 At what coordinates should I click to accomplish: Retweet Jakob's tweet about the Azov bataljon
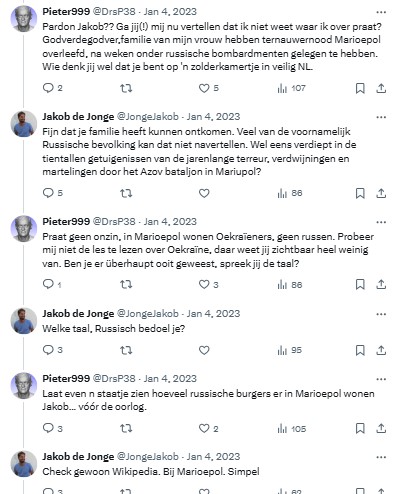click(126, 193)
